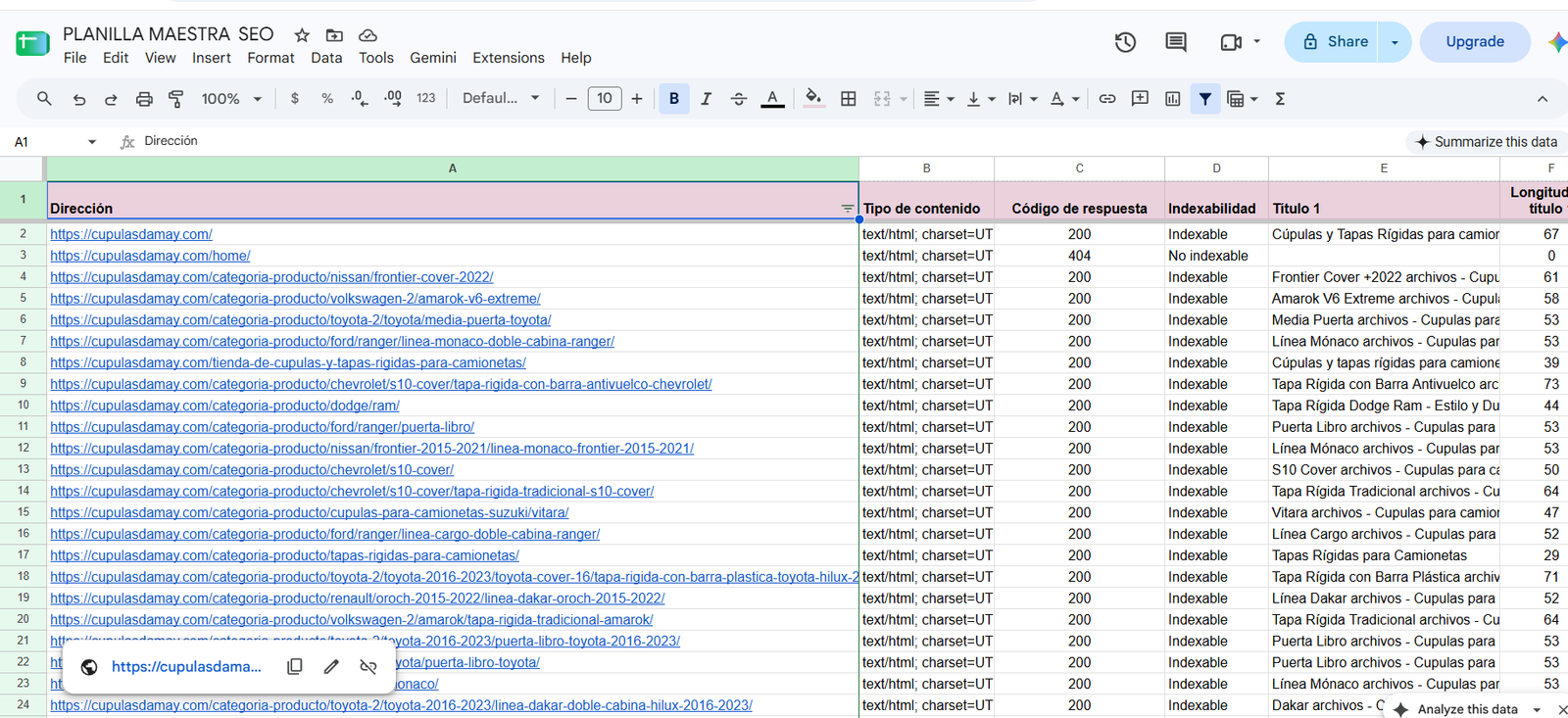Open the vertical align dropdown

pos(981,99)
